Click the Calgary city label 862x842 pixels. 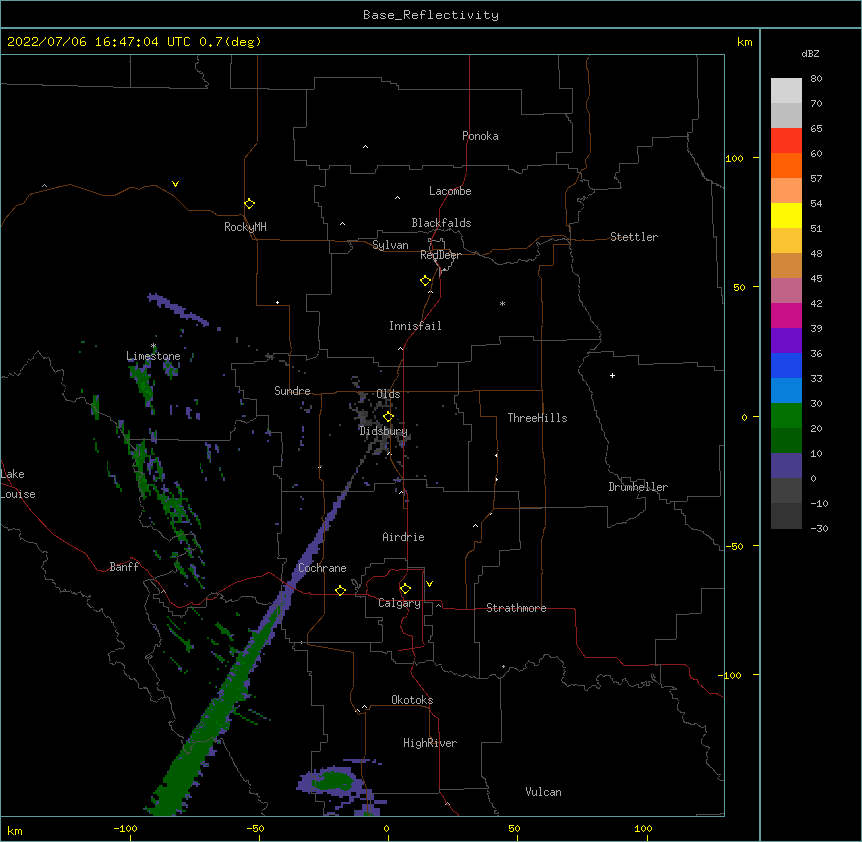click(399, 603)
